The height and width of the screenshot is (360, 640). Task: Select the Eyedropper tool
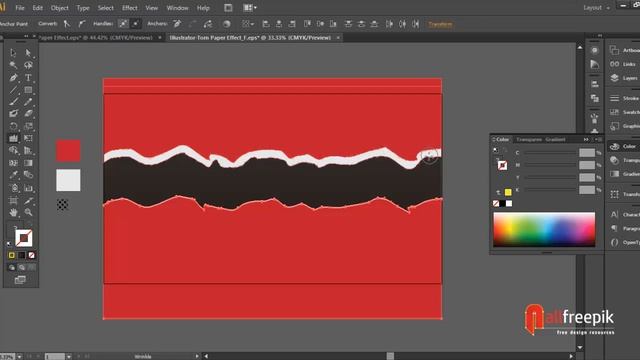(x=13, y=175)
